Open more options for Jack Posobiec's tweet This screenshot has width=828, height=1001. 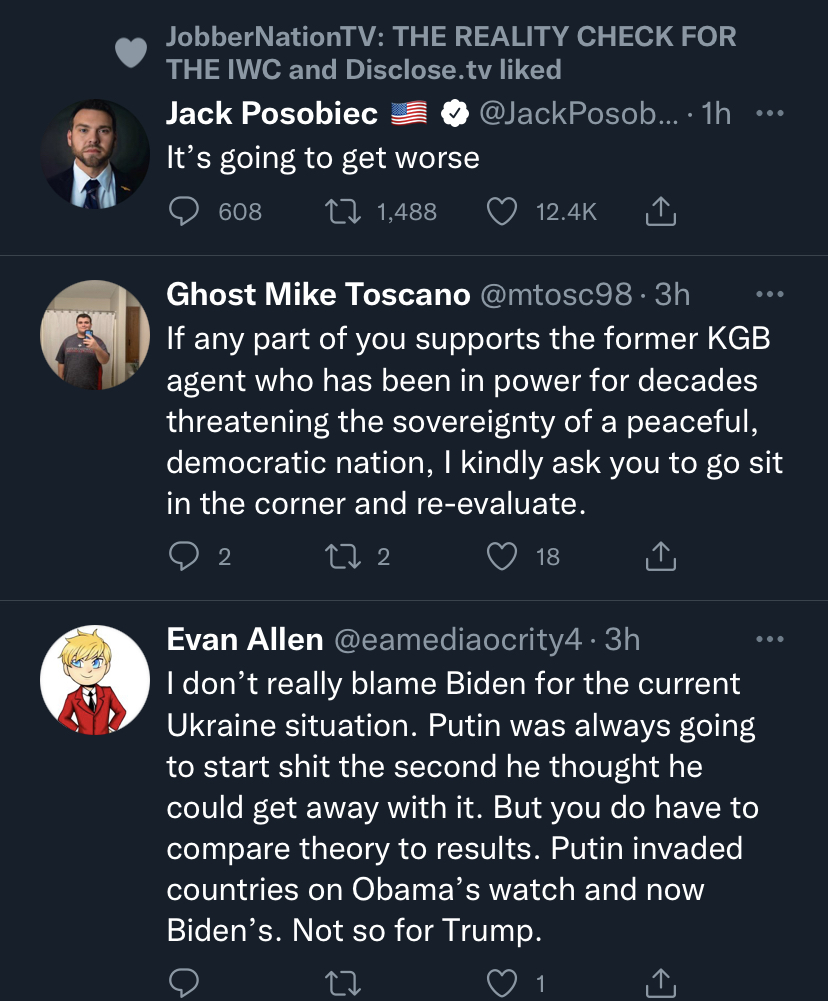[769, 114]
